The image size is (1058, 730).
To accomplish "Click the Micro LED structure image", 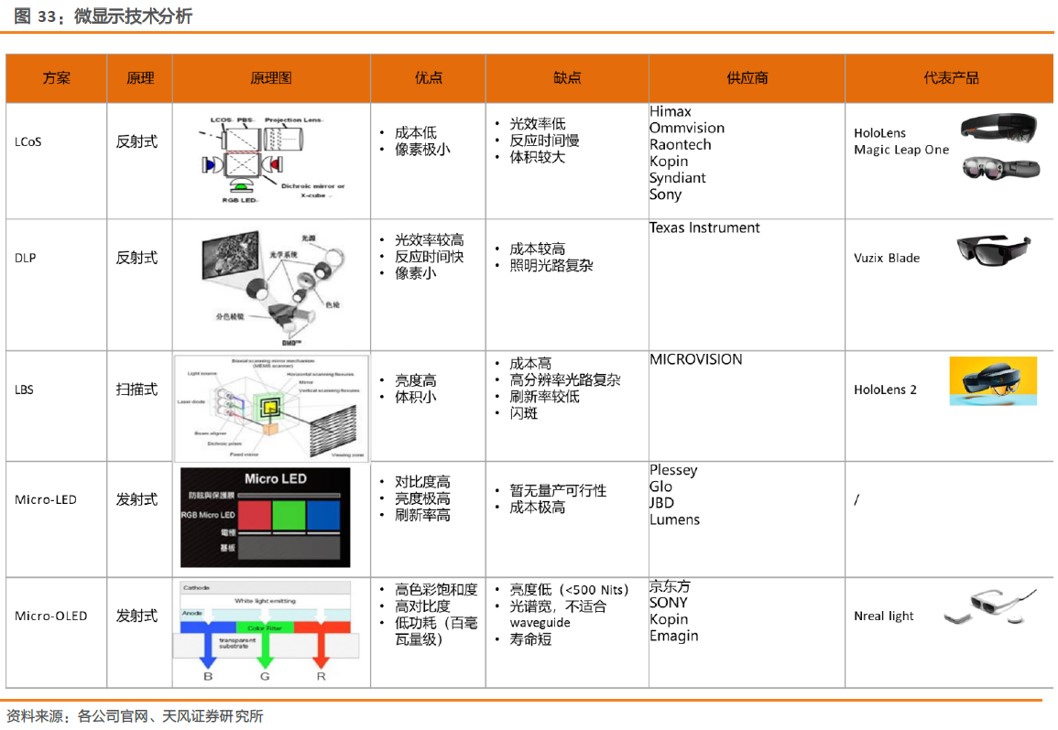I will coord(265,517).
